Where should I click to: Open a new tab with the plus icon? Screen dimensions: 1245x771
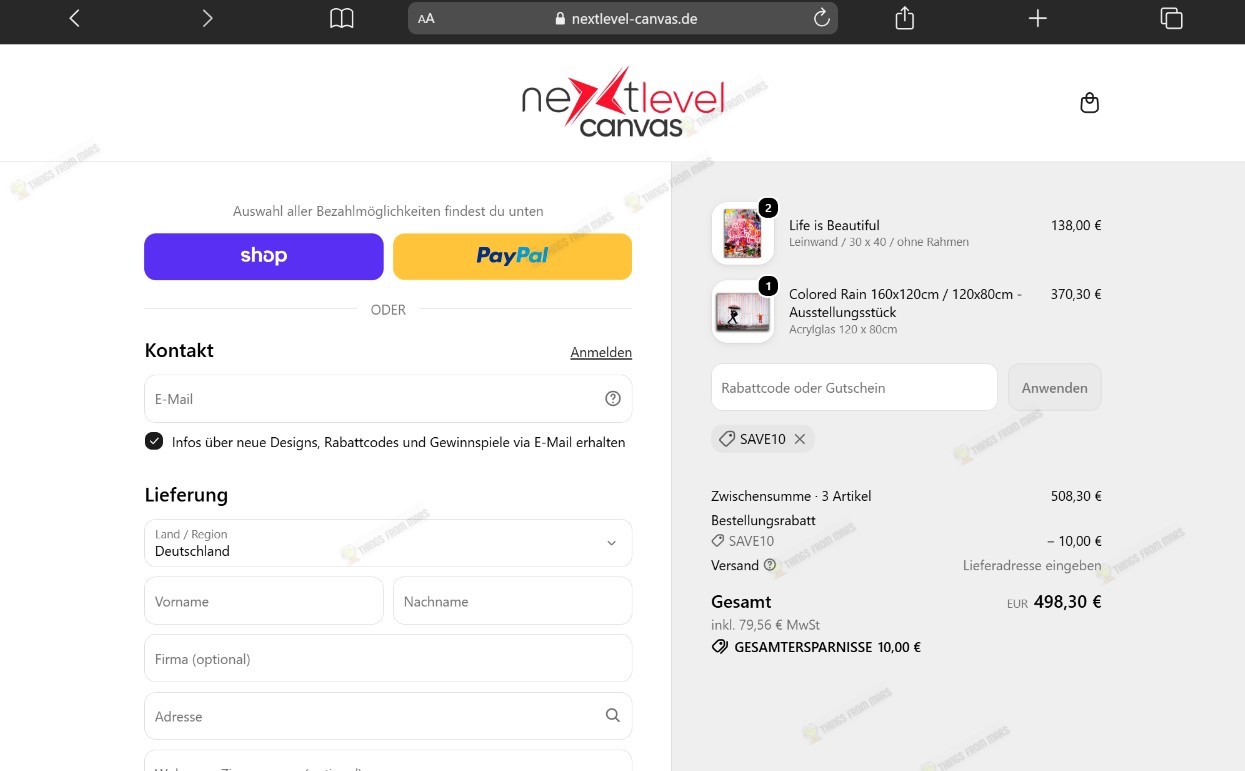1038,18
